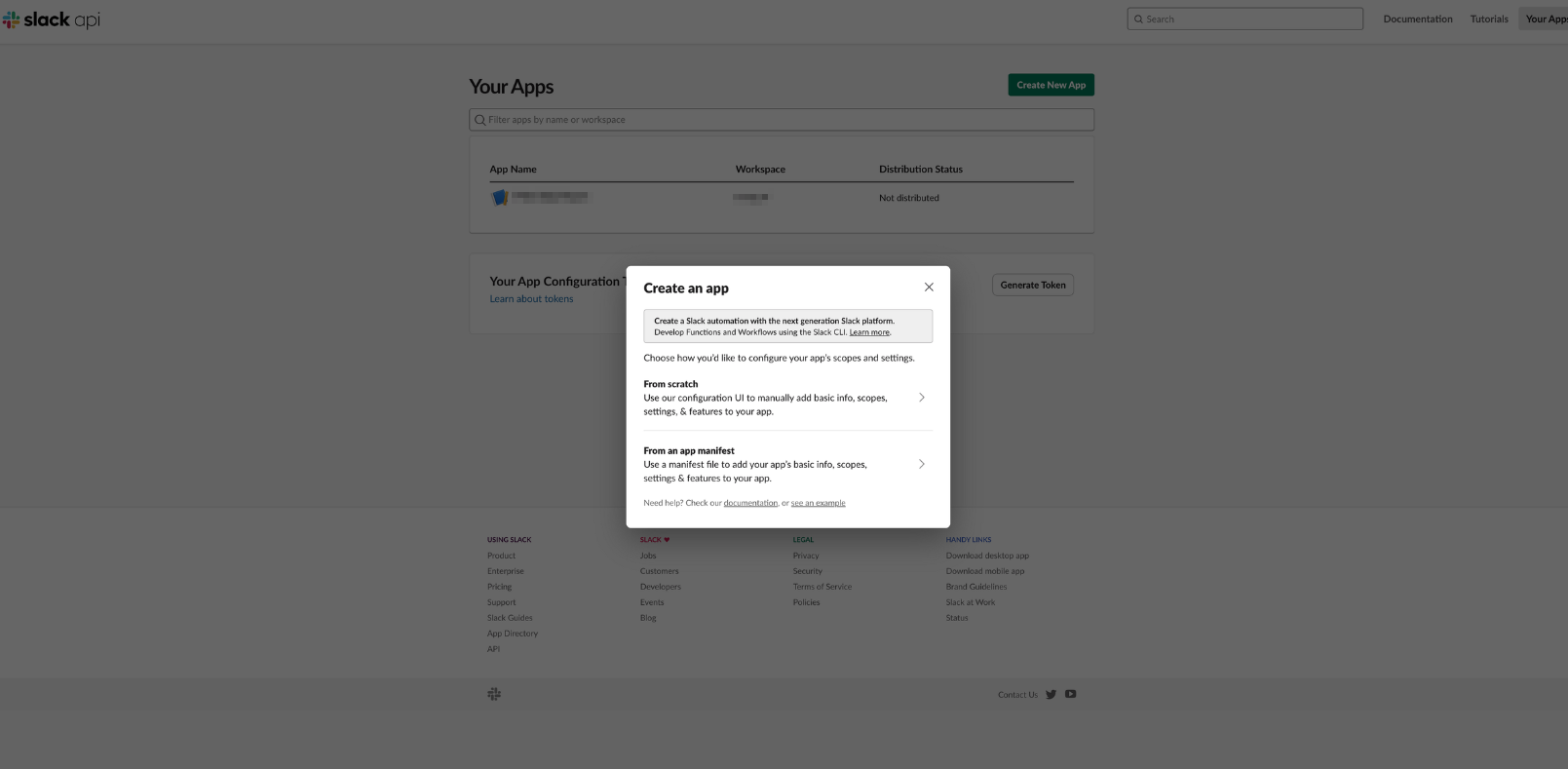This screenshot has width=1568, height=769.
Task: Select the From scratch option title
Action: [670, 384]
